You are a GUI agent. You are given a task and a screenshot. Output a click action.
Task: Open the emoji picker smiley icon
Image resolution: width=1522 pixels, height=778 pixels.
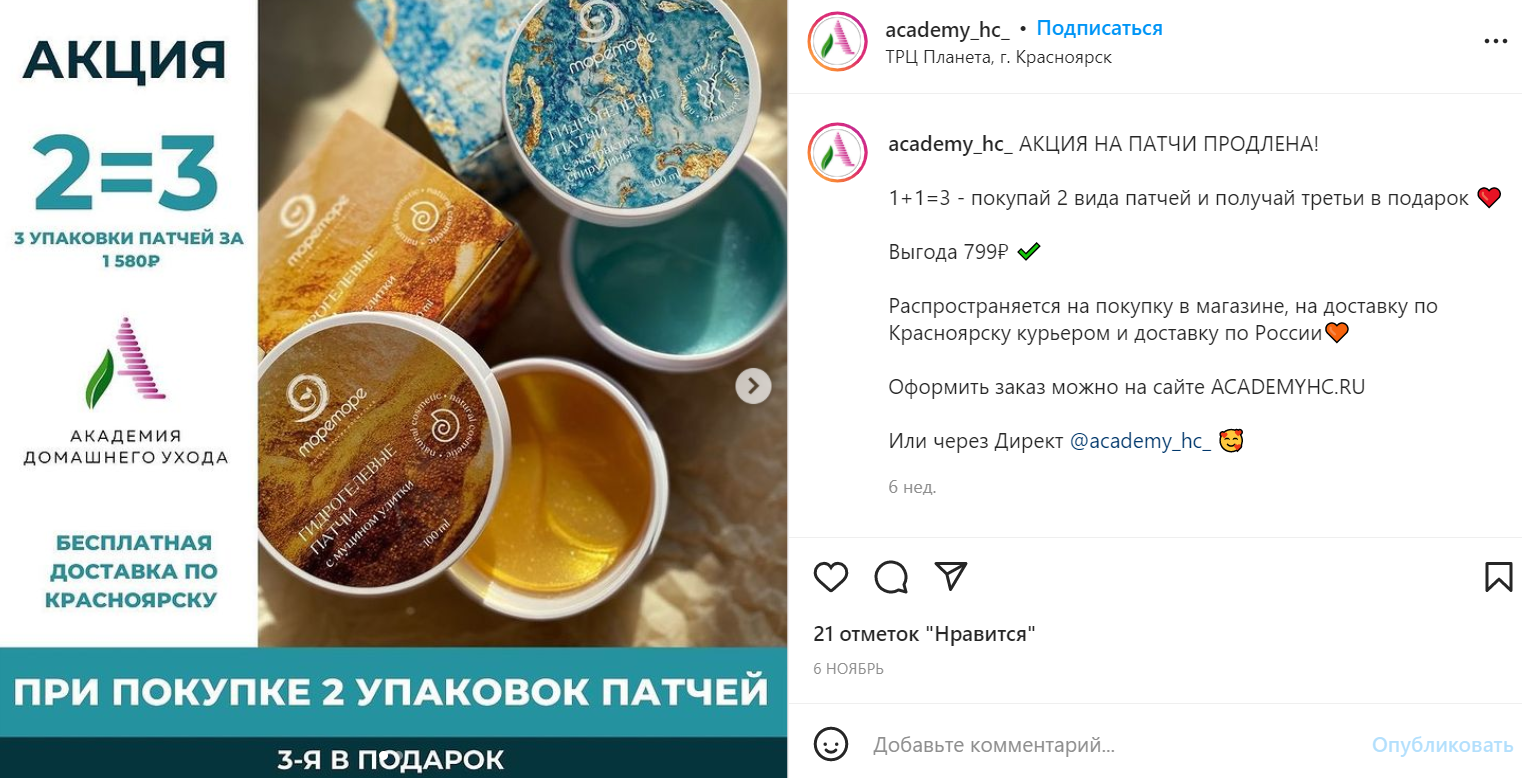831,744
